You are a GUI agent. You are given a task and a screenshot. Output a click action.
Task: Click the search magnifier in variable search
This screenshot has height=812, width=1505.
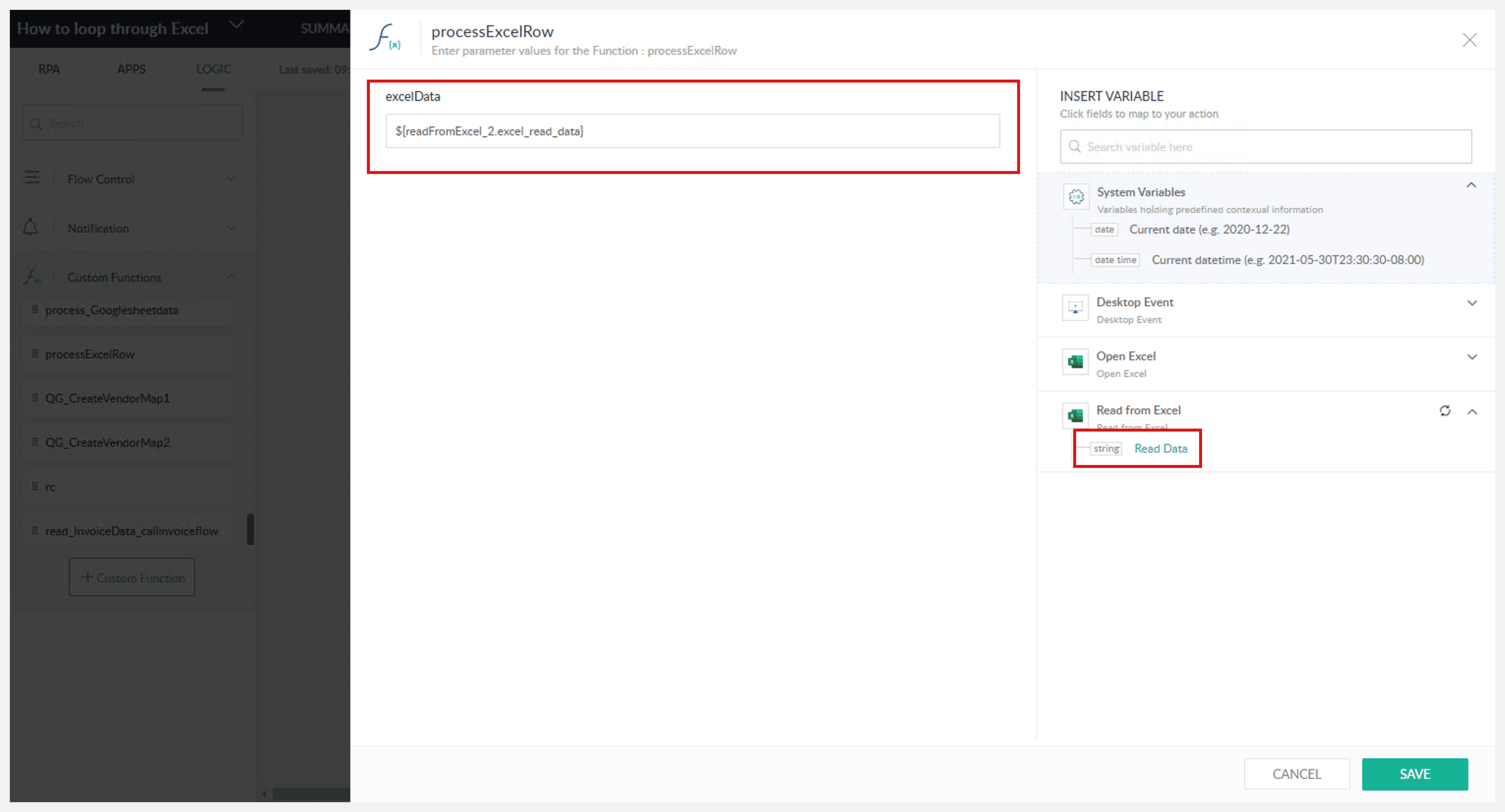point(1074,147)
